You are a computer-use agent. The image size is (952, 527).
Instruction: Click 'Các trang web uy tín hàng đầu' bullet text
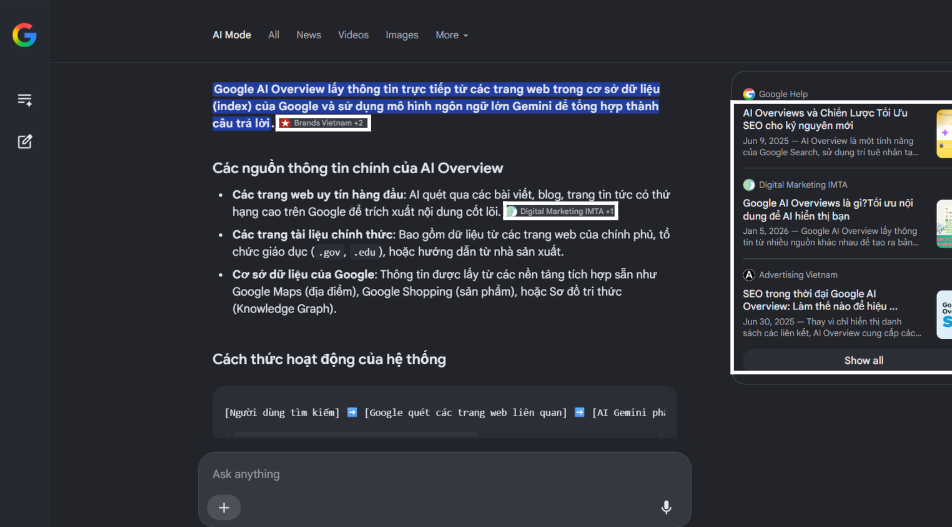coord(318,195)
